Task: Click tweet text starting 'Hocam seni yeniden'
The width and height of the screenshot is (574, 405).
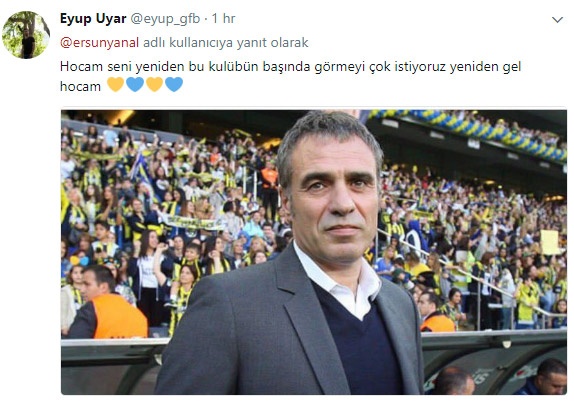Action: [290, 76]
